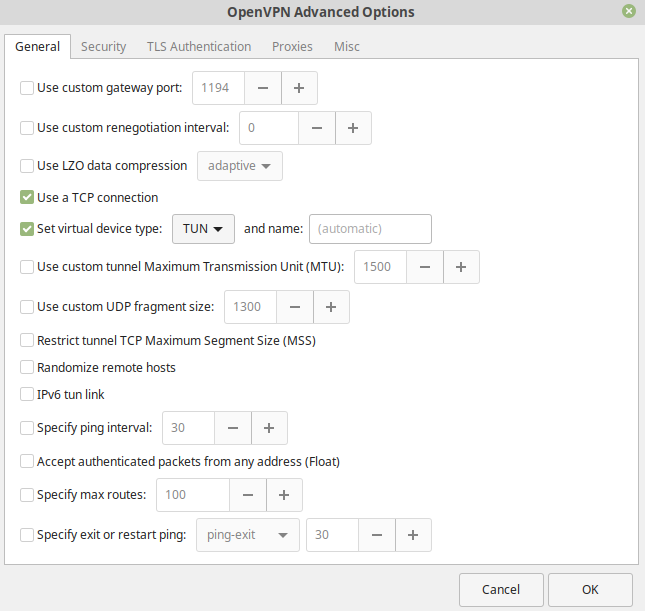
Task: Increase the UDP fragment size
Action: click(x=331, y=307)
